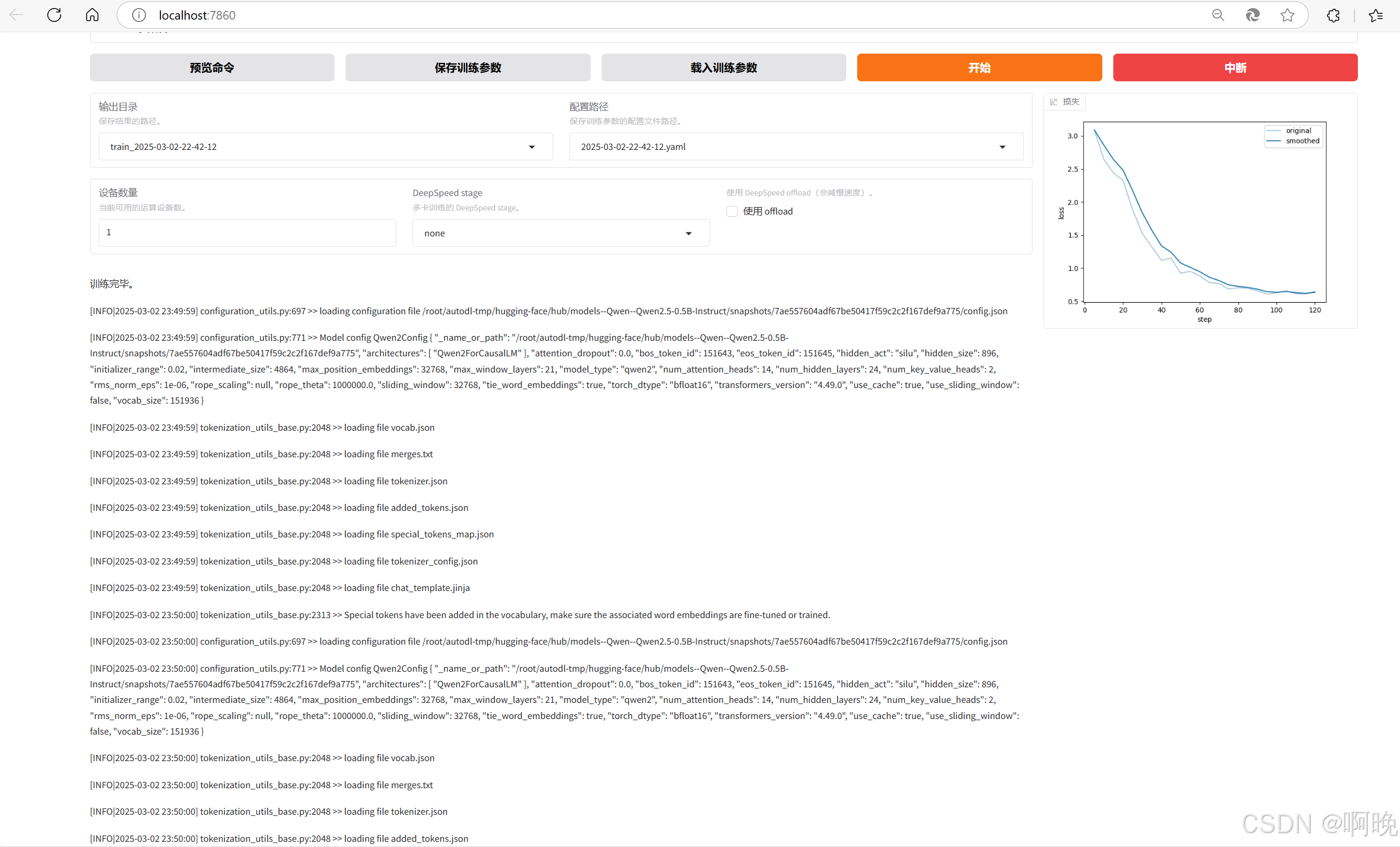Expand the 配置路径 yaml dropdown arrow
Image resolution: width=1400 pixels, height=847 pixels.
pyautogui.click(x=1002, y=147)
